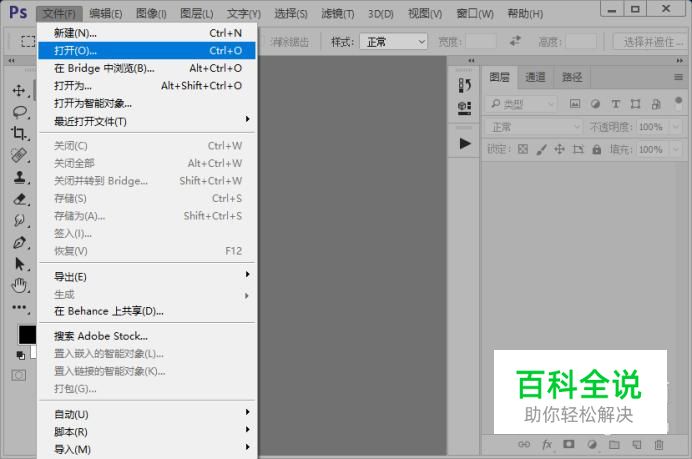Open the layers panel options menu
The width and height of the screenshot is (692, 459).
pos(678,77)
